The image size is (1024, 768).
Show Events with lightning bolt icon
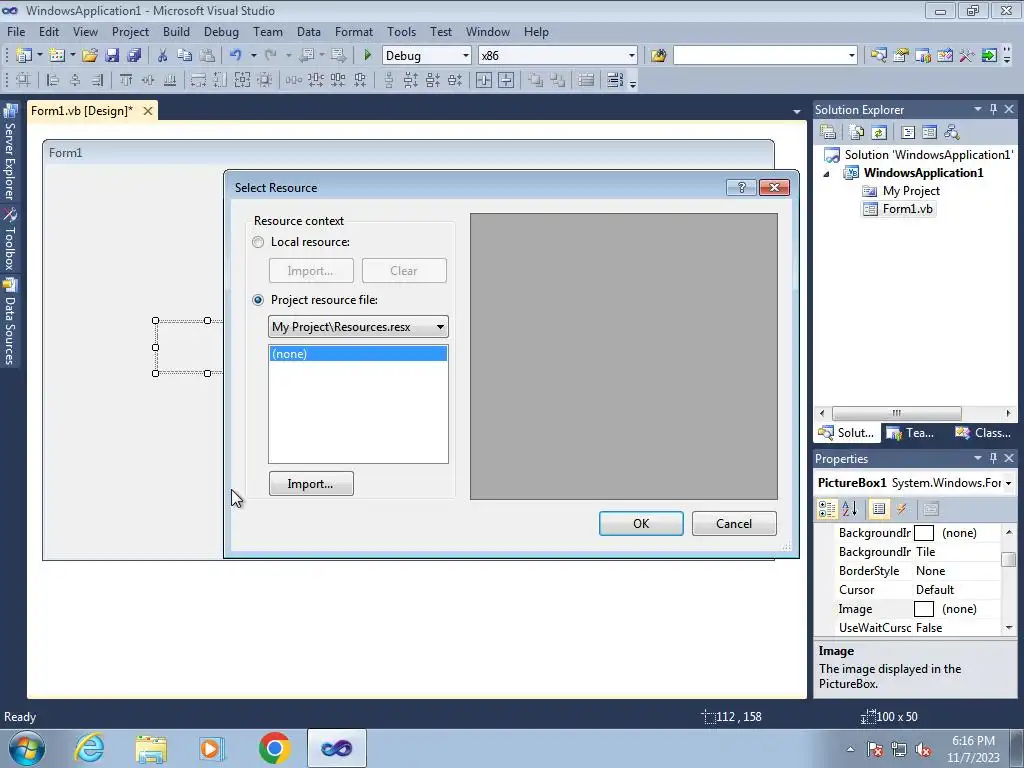tap(901, 509)
